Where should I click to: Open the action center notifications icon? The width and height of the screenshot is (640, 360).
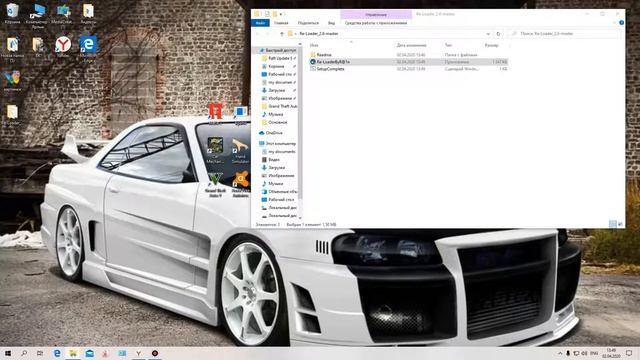629,353
